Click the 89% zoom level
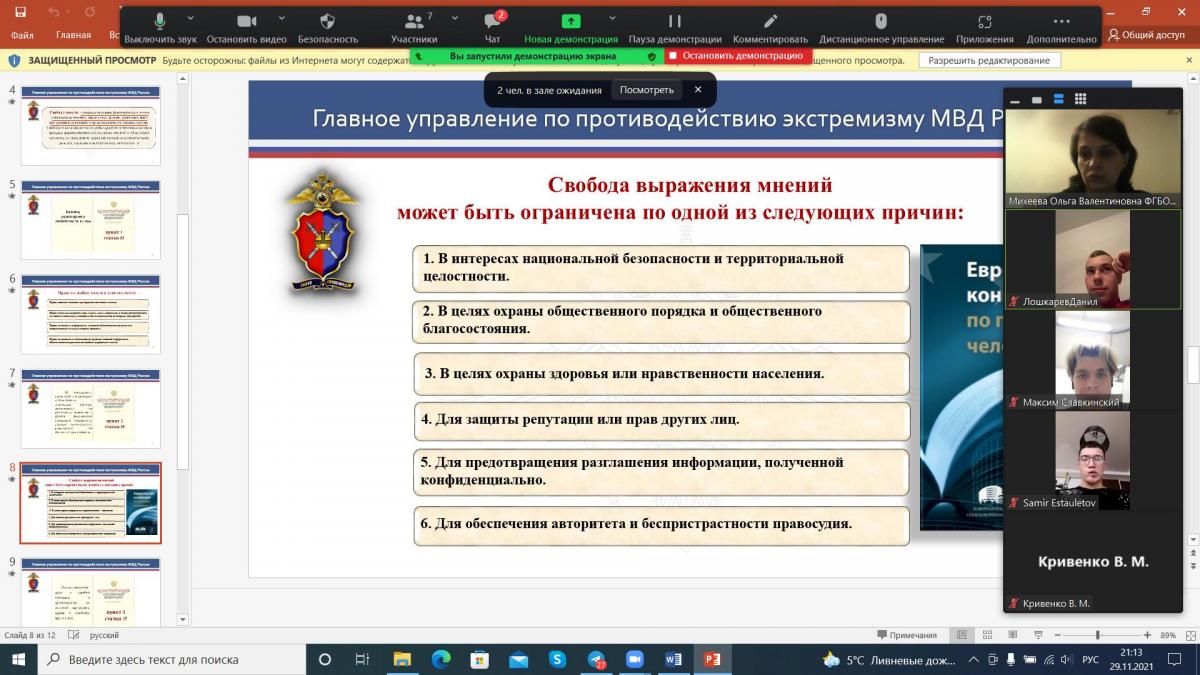The width and height of the screenshot is (1200, 675). pyautogui.click(x=1168, y=635)
